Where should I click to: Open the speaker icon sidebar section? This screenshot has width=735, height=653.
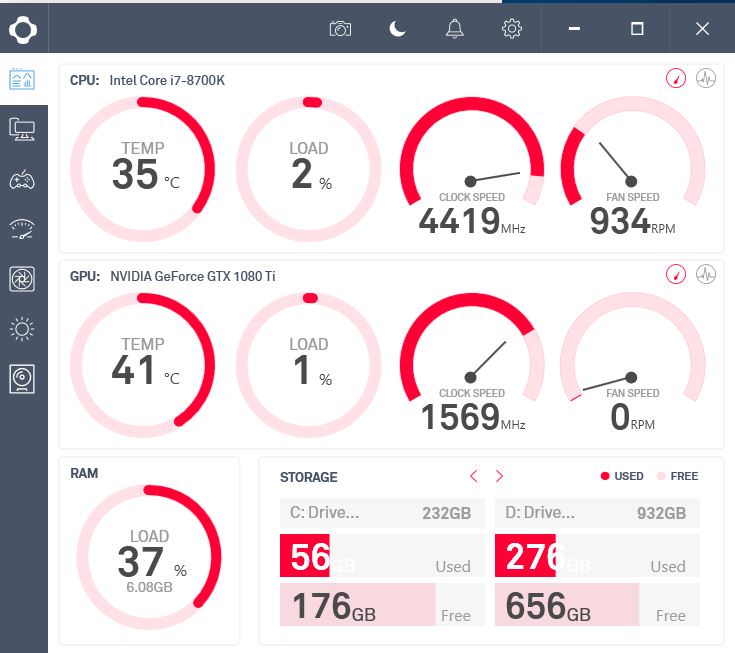[x=22, y=378]
